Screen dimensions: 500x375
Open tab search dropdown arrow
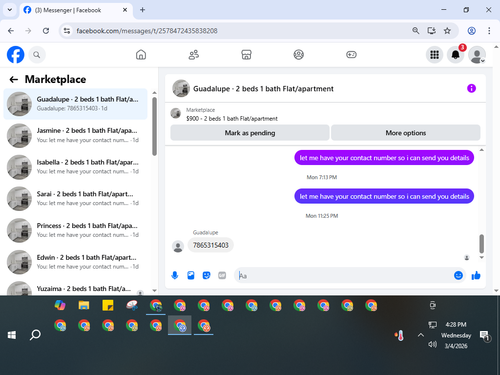point(10,10)
